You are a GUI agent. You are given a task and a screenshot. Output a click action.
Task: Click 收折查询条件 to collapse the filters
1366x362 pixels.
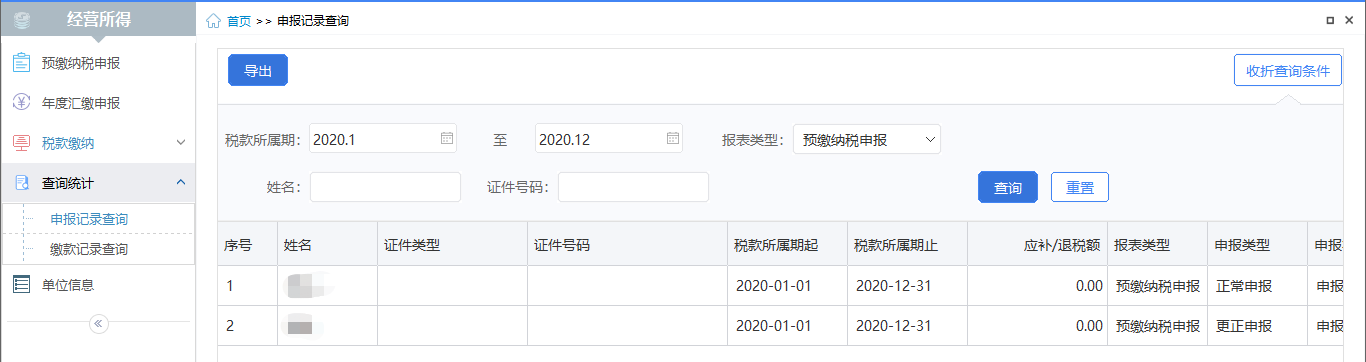coord(1288,70)
